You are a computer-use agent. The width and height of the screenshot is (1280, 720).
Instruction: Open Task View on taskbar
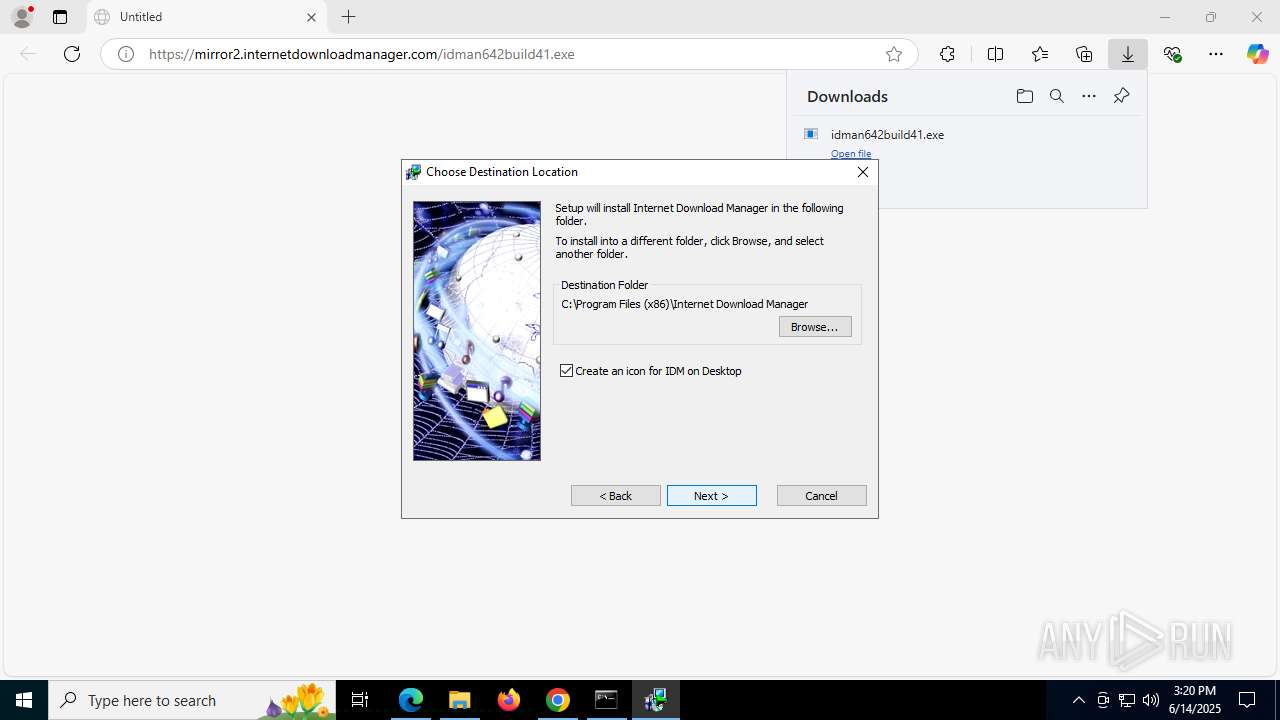[360, 700]
